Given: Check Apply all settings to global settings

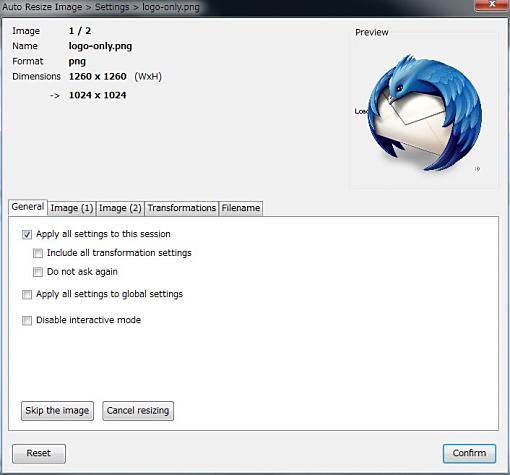Looking at the screenshot, I should coord(27,295).
